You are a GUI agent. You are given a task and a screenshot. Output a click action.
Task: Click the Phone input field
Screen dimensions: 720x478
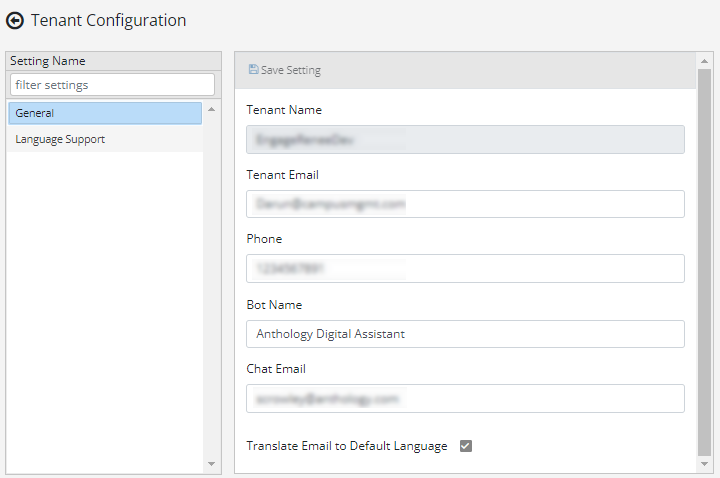coord(465,268)
